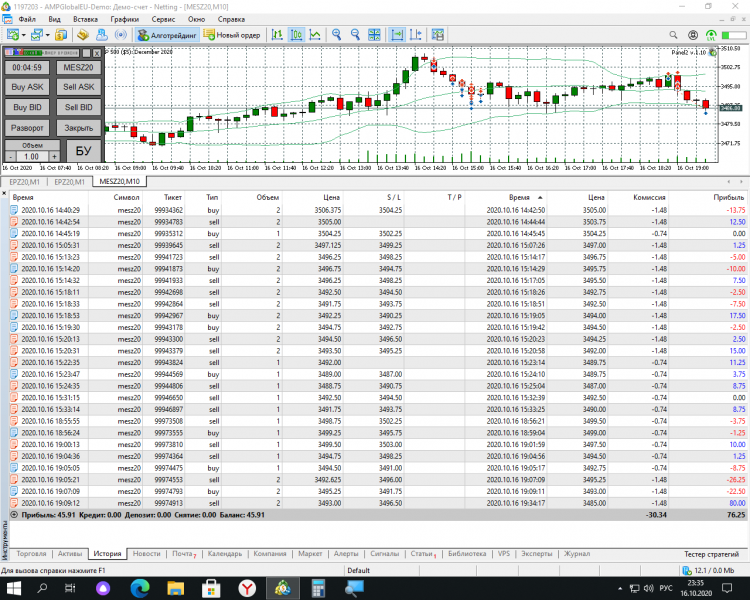This screenshot has width=750, height=600.
Task: Click the volume field showing 1.00
Action: 32,156
